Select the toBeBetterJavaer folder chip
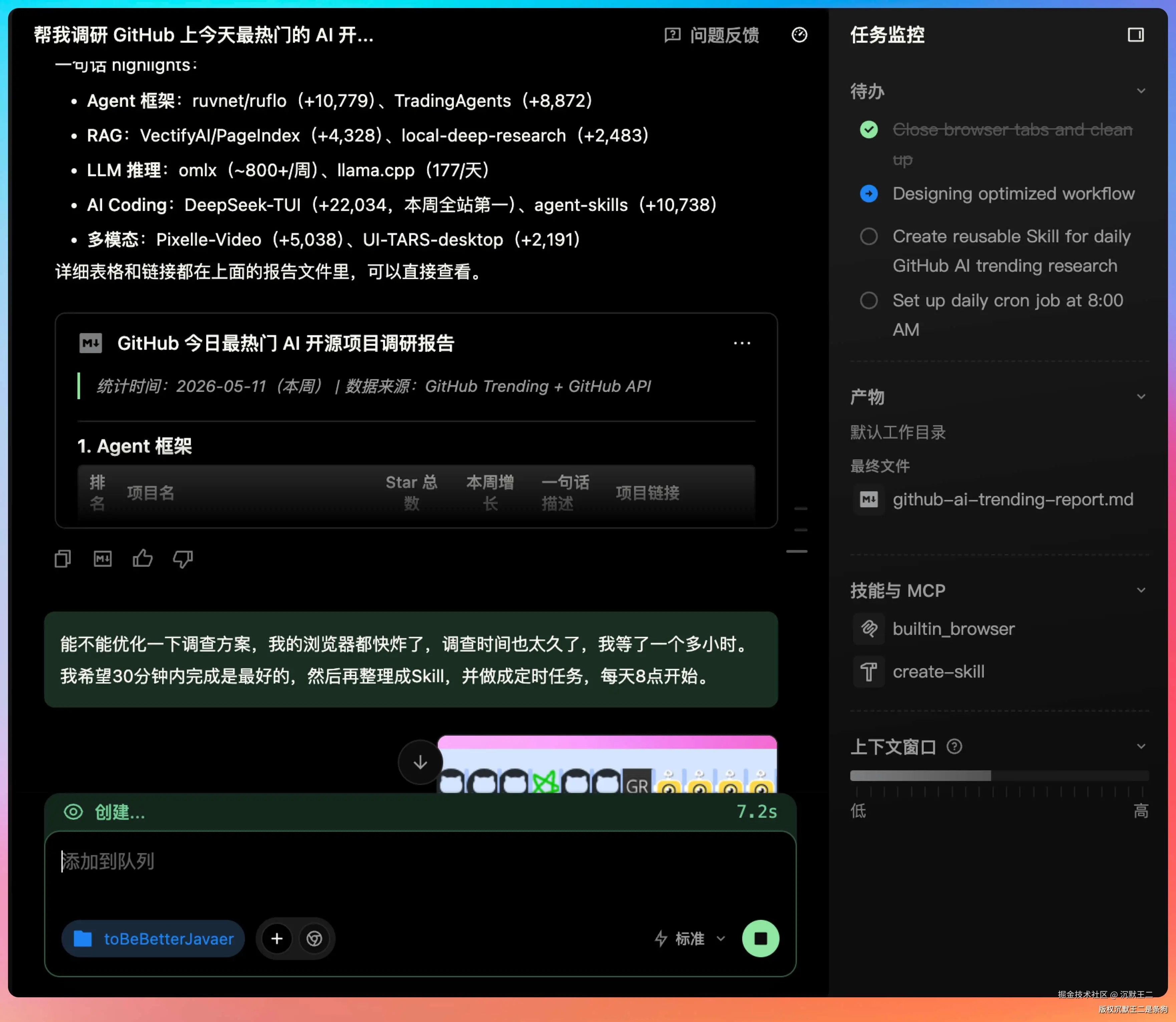Screen dimensions: 1176x1022 click(x=153, y=939)
